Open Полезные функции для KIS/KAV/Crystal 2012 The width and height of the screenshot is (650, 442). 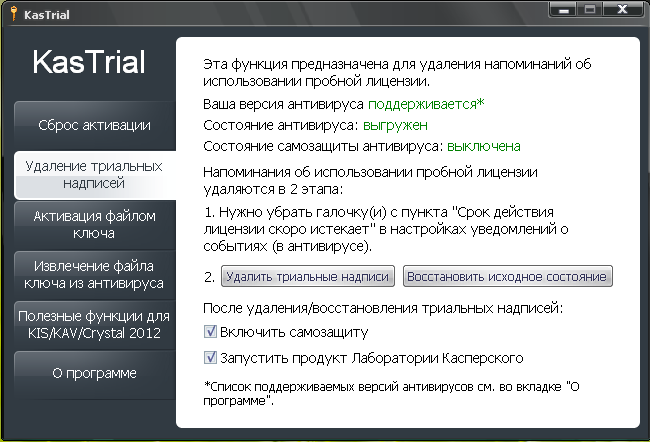point(95,325)
